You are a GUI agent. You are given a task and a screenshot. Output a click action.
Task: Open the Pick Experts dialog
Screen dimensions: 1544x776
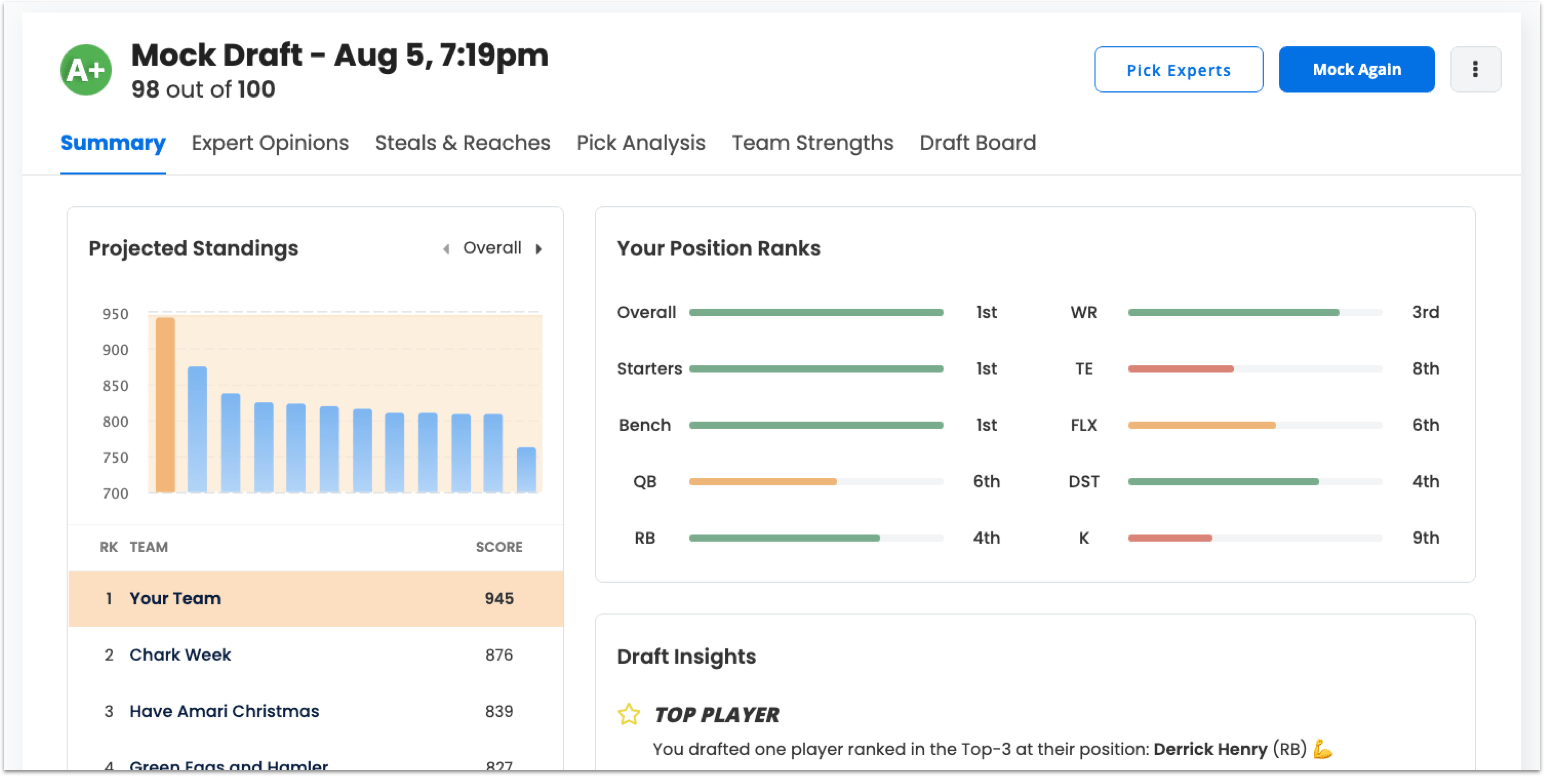click(1179, 69)
